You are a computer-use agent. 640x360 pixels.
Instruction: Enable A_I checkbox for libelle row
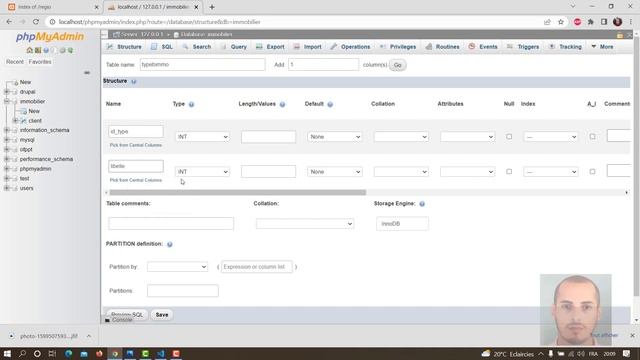(592, 171)
